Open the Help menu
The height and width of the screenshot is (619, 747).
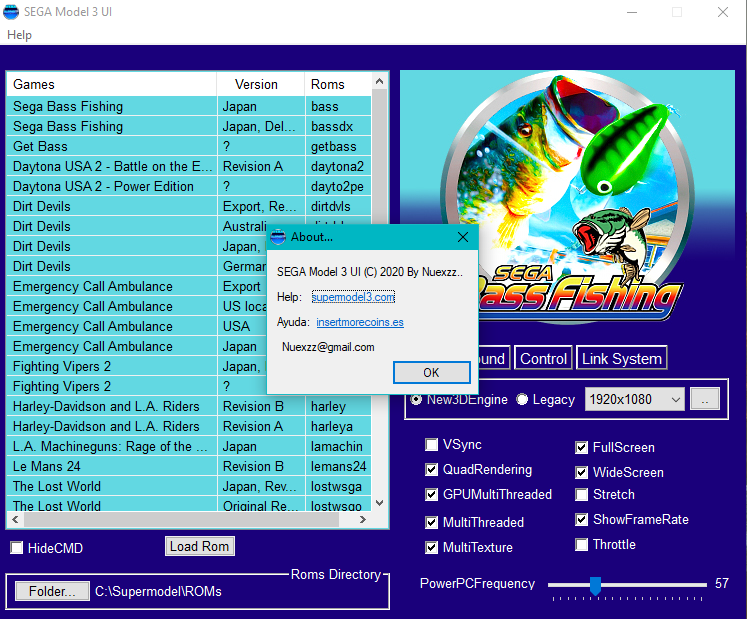point(20,35)
